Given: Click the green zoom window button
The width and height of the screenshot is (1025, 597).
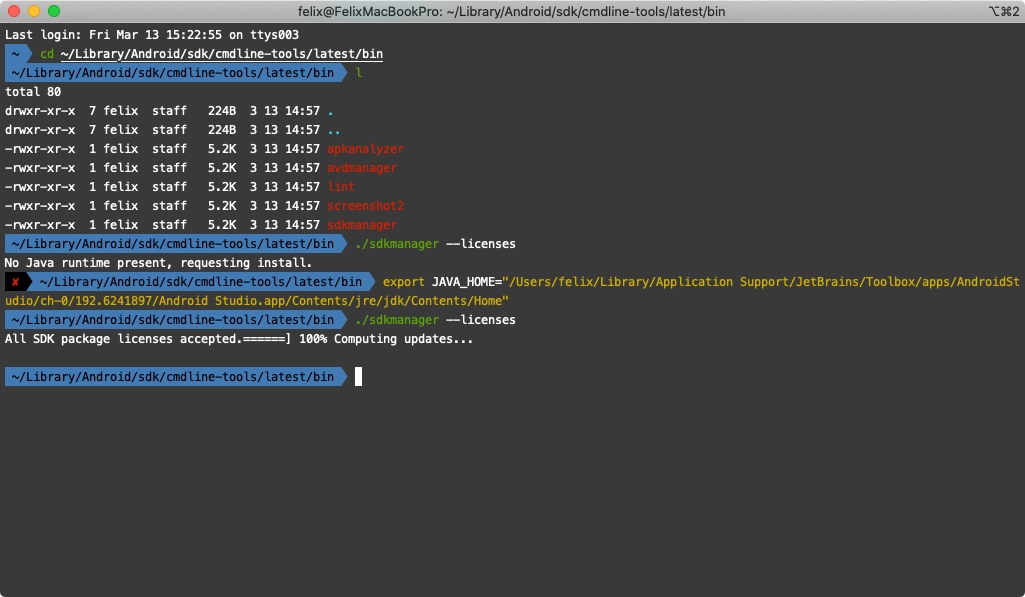Looking at the screenshot, I should point(54,11).
